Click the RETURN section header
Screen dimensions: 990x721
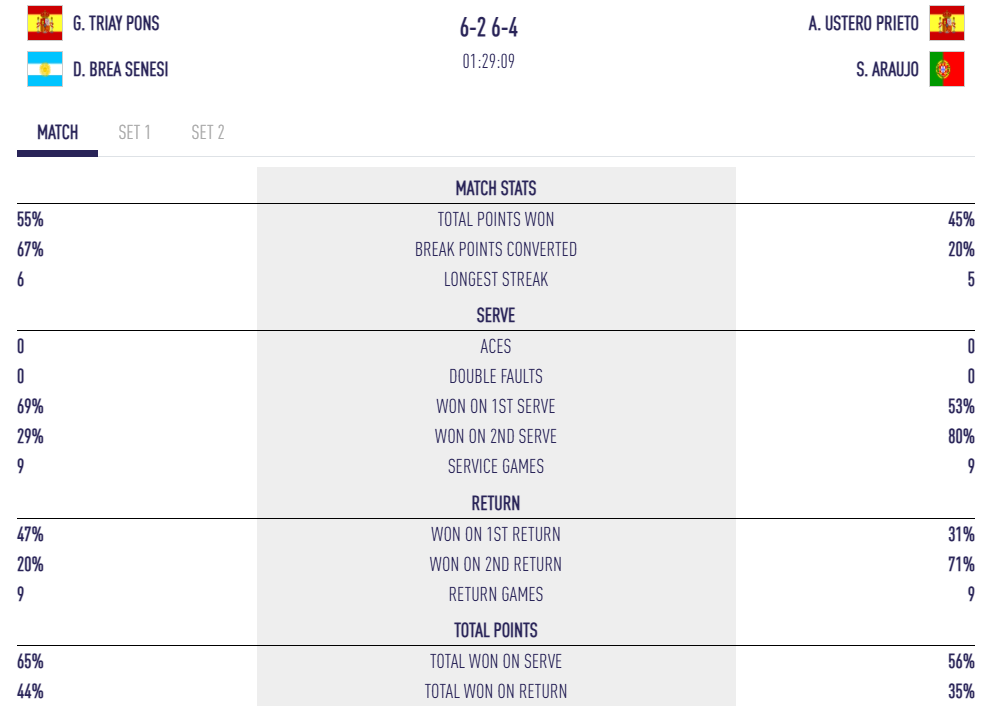pos(496,503)
